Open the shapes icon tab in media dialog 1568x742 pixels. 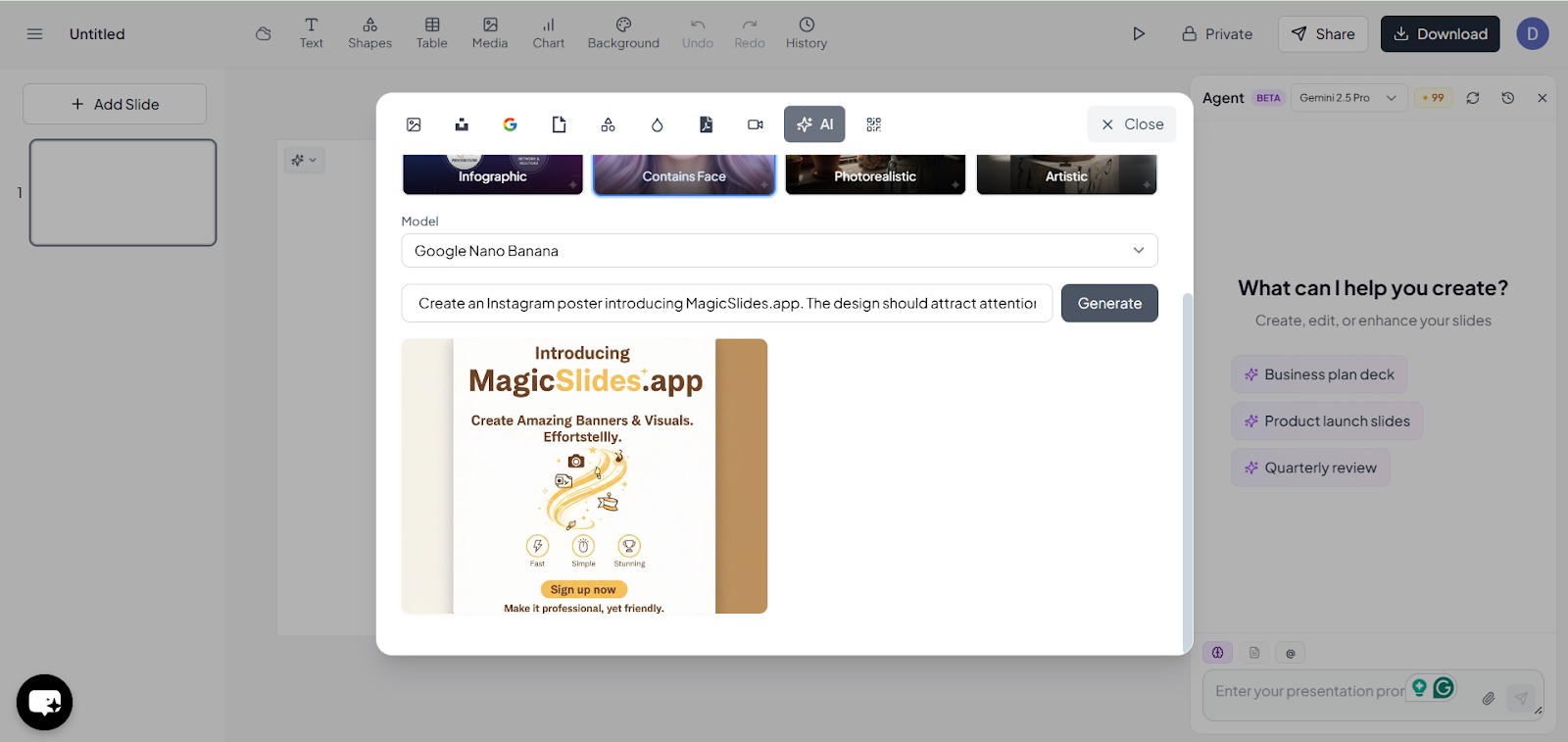click(609, 124)
